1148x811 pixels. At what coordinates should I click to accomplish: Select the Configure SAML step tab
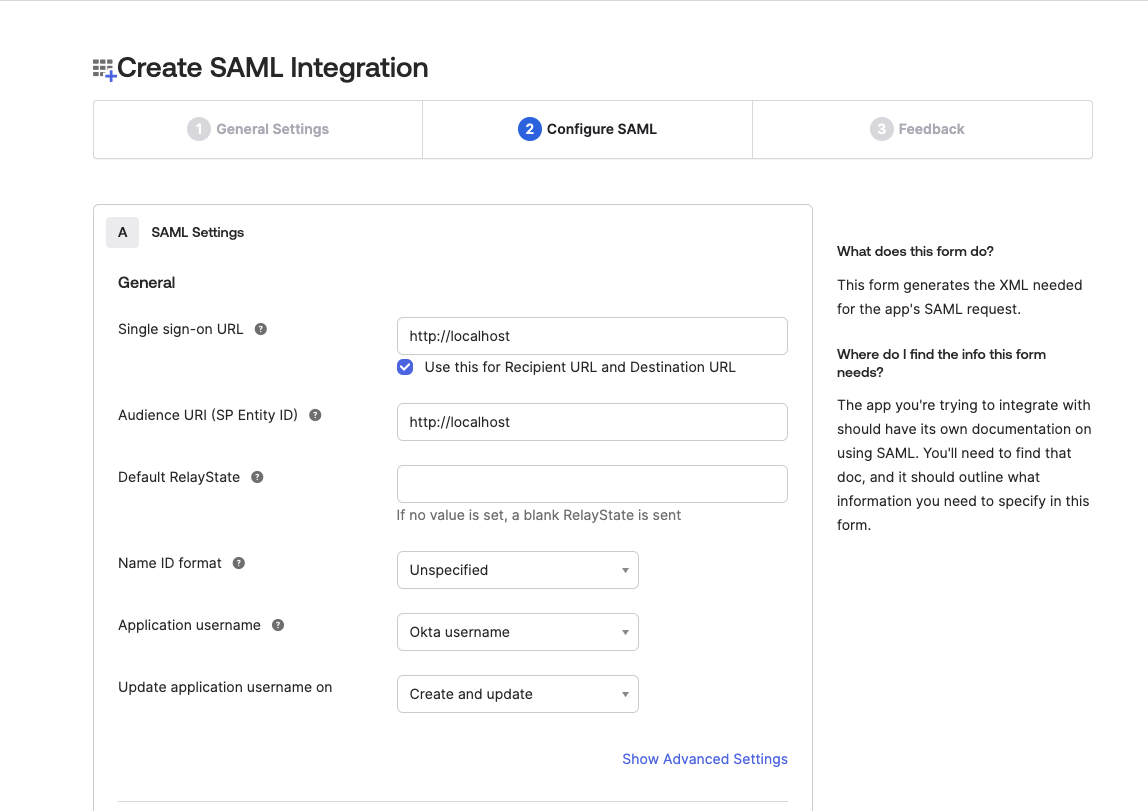click(587, 129)
